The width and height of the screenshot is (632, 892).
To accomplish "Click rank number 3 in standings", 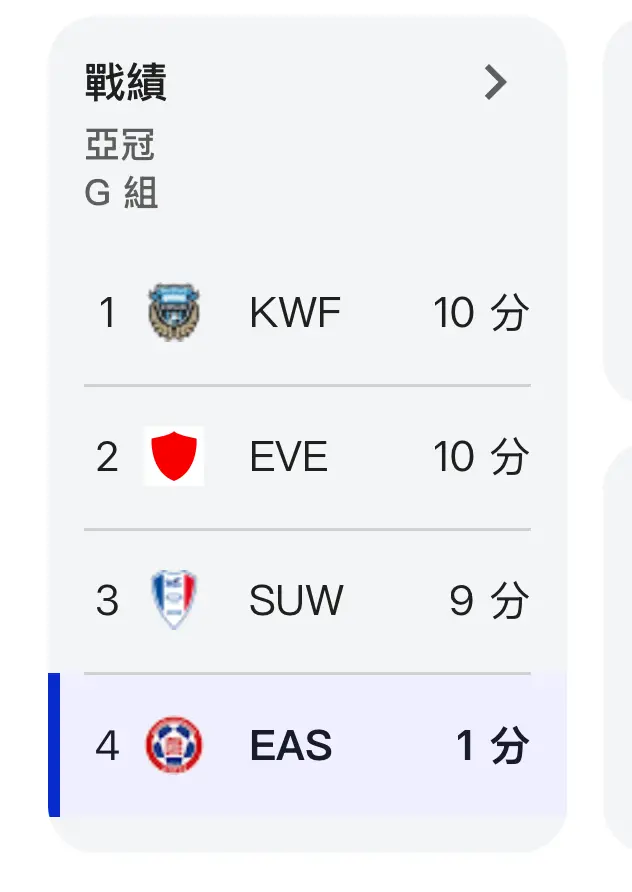I will [x=108, y=600].
